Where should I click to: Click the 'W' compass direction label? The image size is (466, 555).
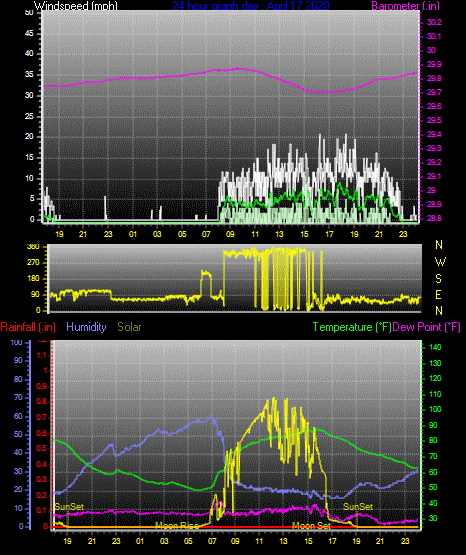point(440,262)
